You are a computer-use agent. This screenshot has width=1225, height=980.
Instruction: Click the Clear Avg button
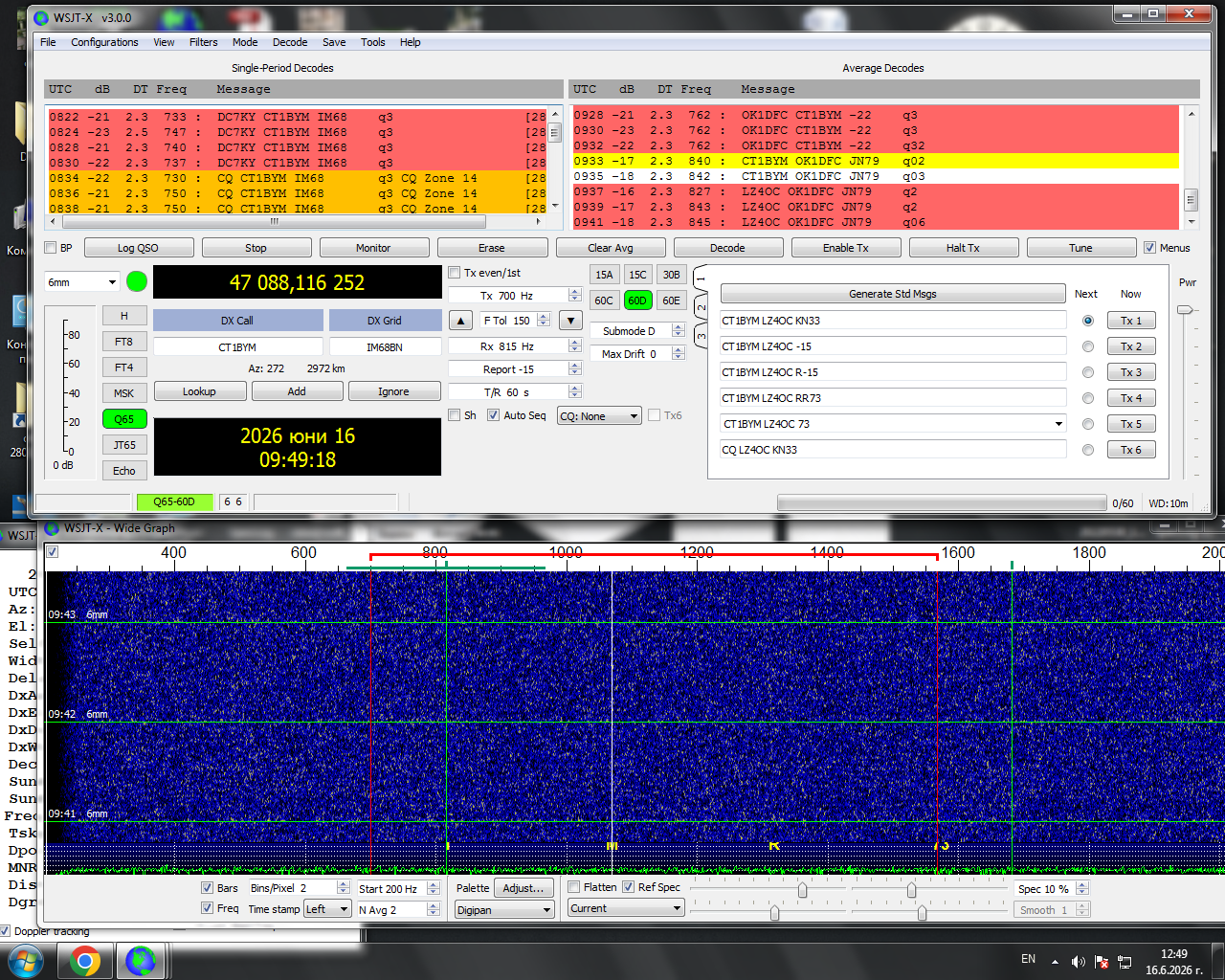point(610,248)
